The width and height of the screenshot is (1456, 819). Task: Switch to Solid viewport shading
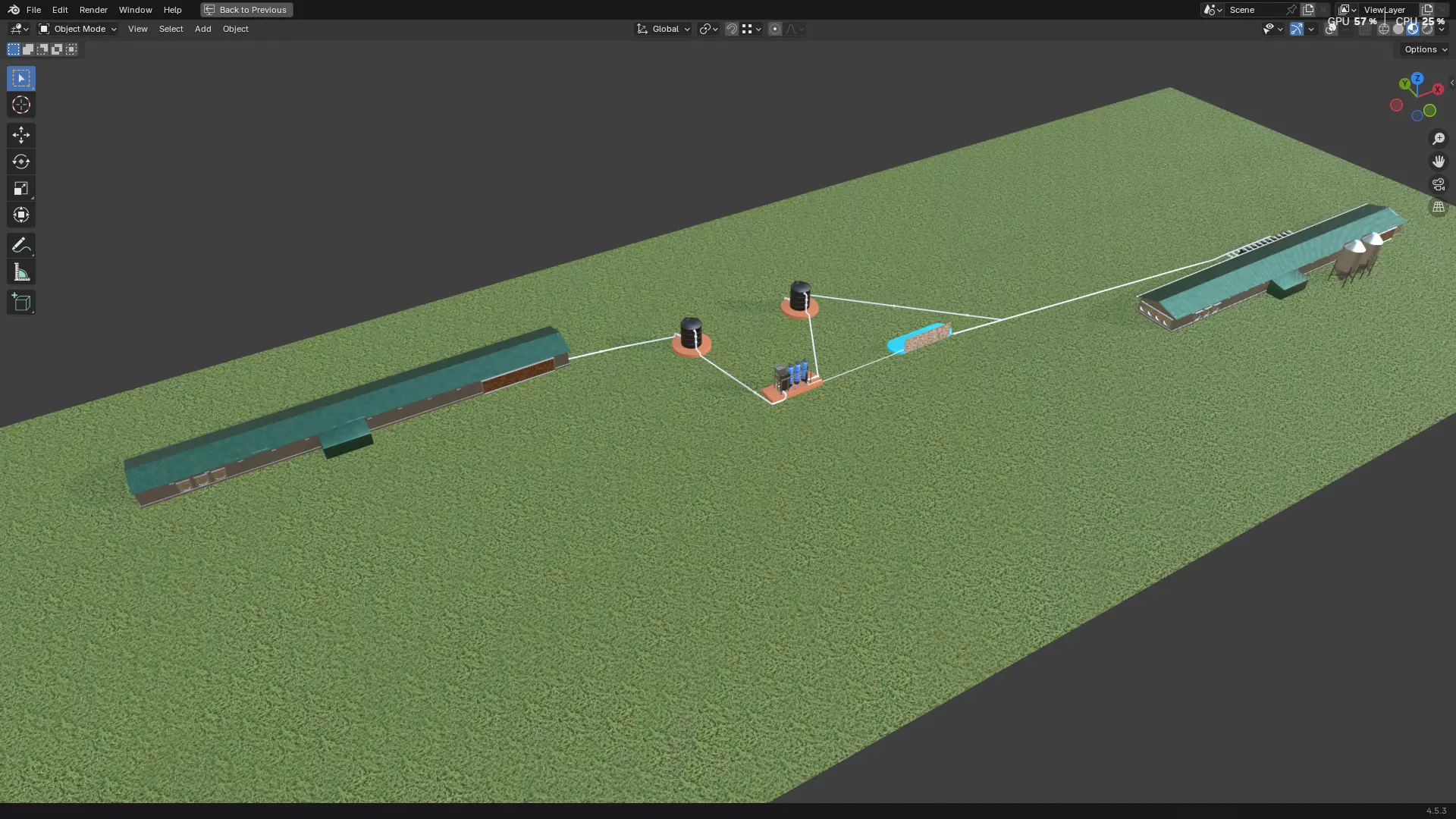[x=1398, y=29]
